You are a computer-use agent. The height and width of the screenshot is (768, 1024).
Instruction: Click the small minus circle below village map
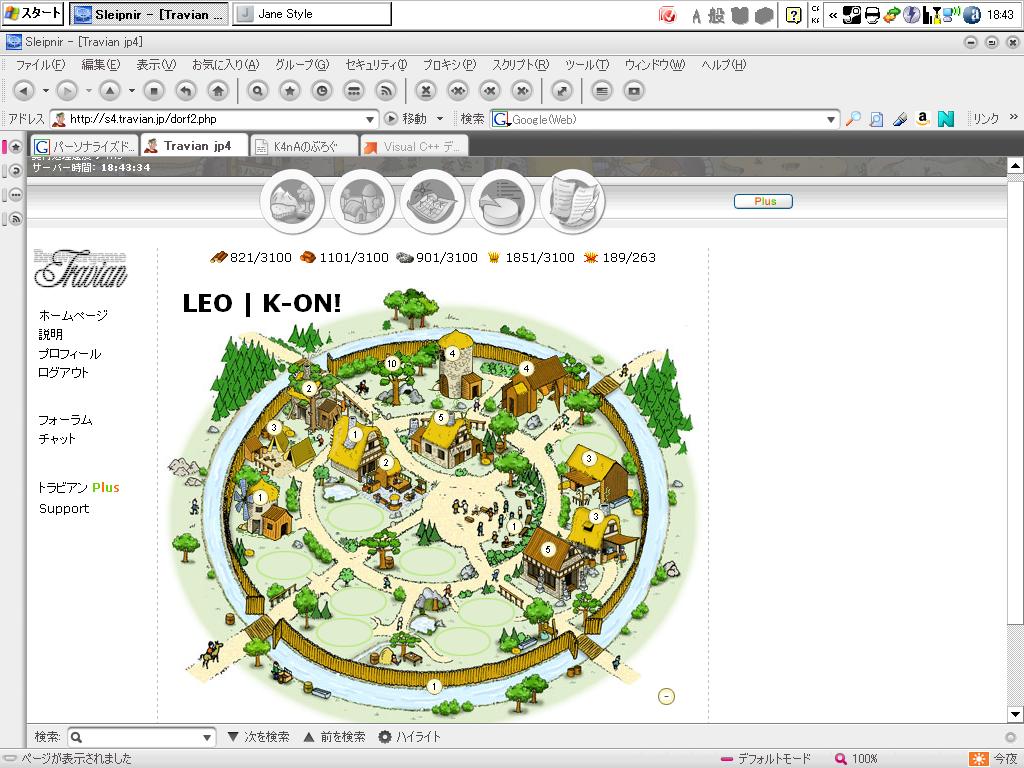(666, 696)
